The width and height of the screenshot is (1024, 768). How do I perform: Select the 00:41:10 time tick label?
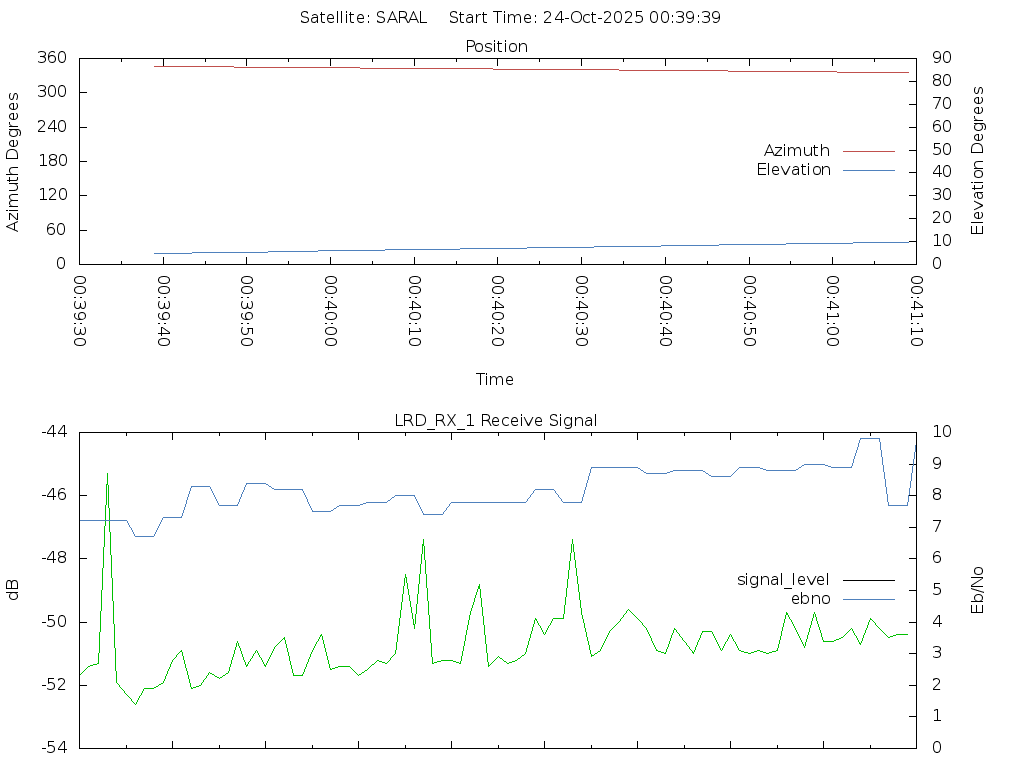coord(916,312)
